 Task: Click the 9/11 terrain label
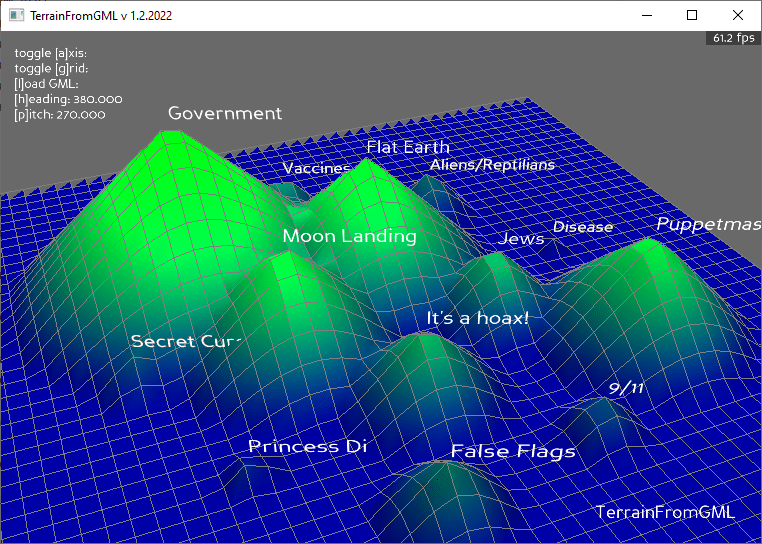[625, 389]
